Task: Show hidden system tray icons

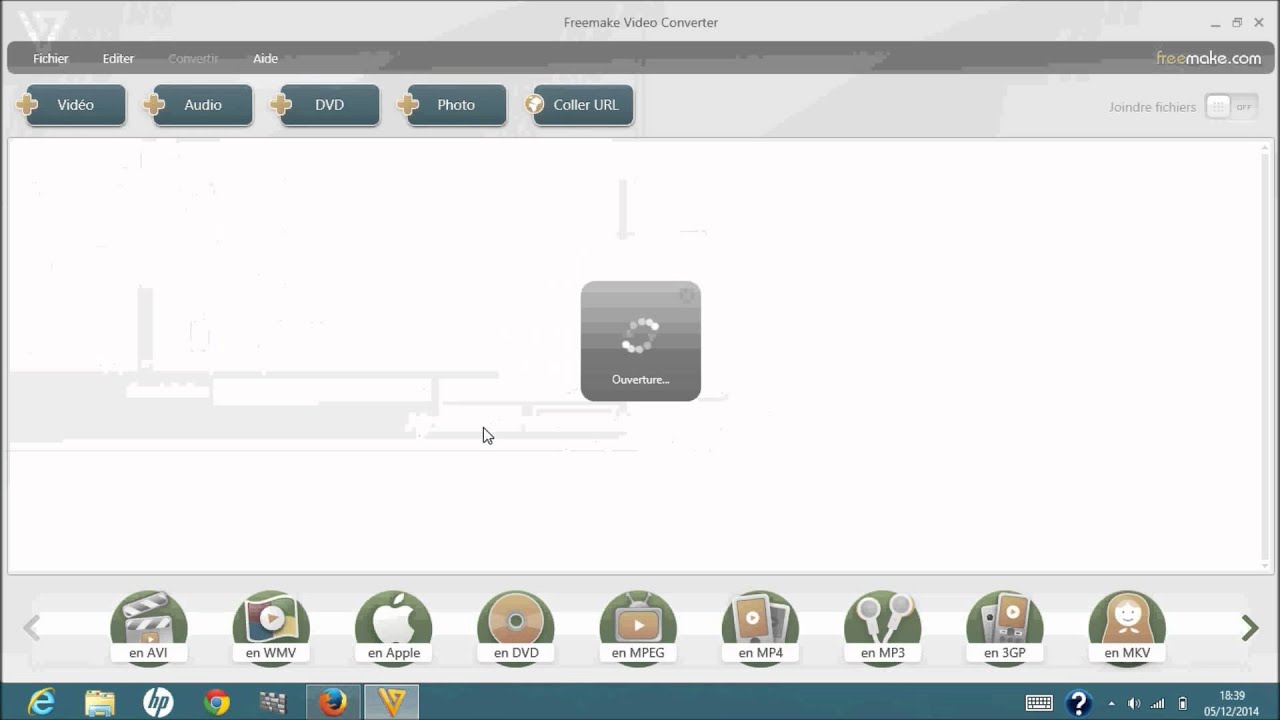Action: click(1111, 703)
